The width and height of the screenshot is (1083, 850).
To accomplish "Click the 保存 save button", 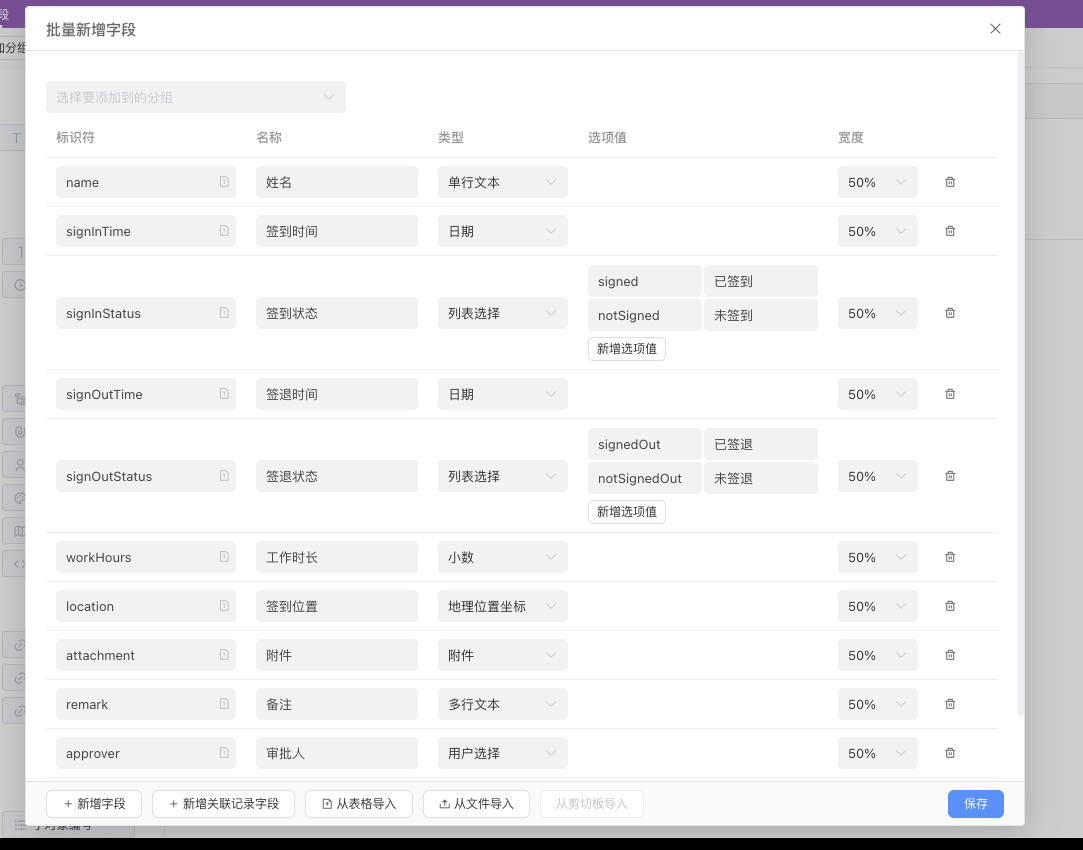I will click(x=975, y=804).
